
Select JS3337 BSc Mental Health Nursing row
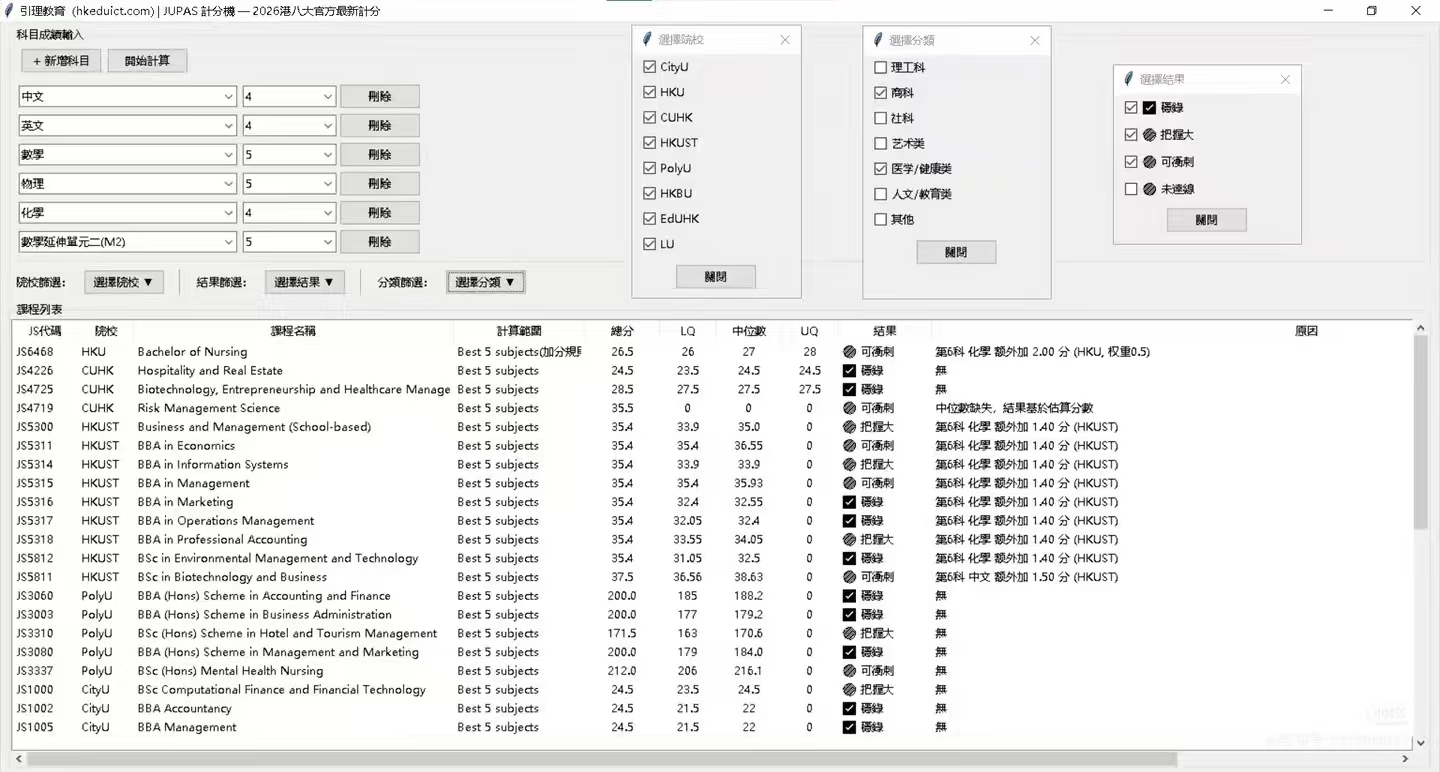[x=713, y=671]
